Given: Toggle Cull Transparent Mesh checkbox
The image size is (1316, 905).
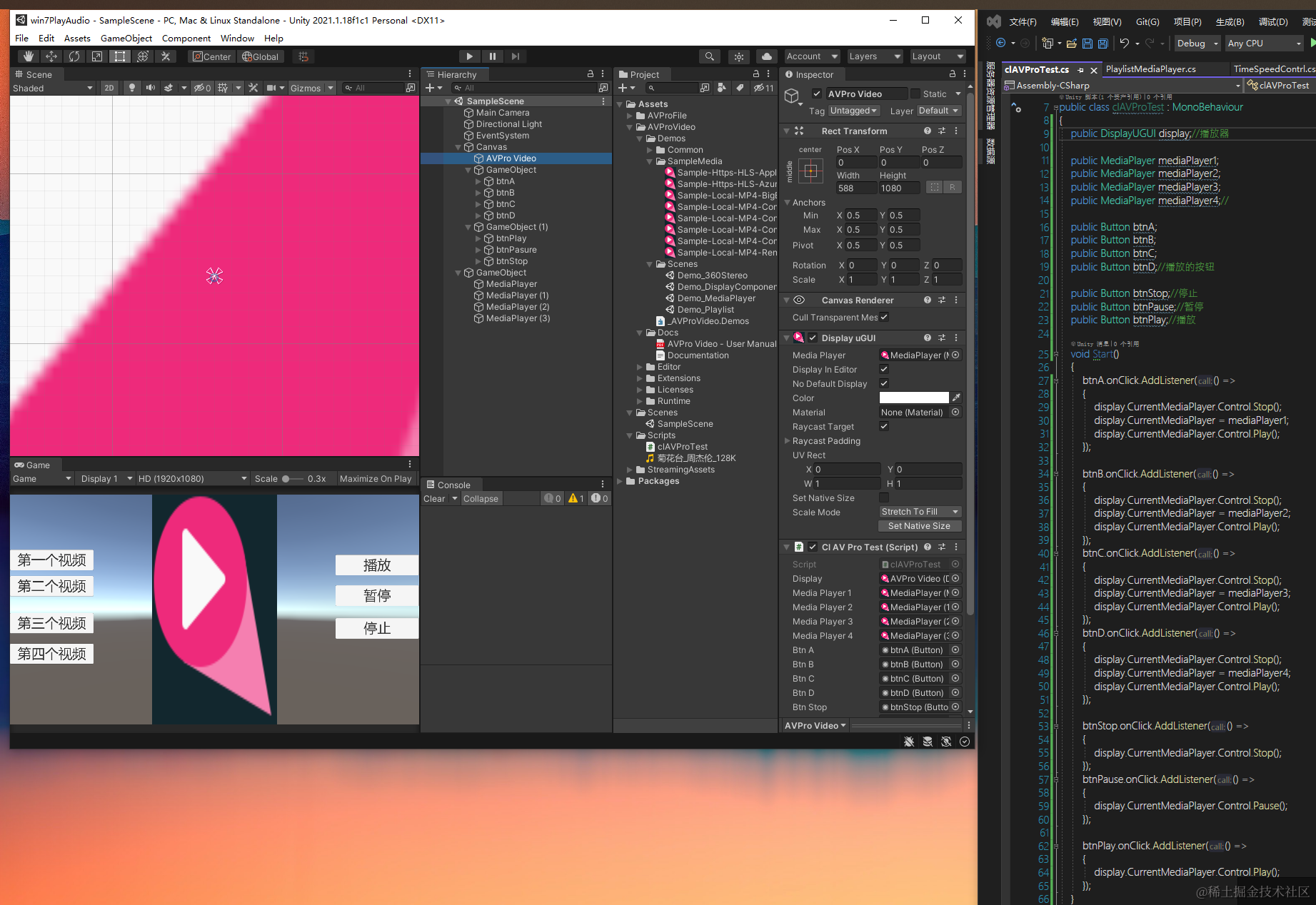Looking at the screenshot, I should tap(884, 317).
